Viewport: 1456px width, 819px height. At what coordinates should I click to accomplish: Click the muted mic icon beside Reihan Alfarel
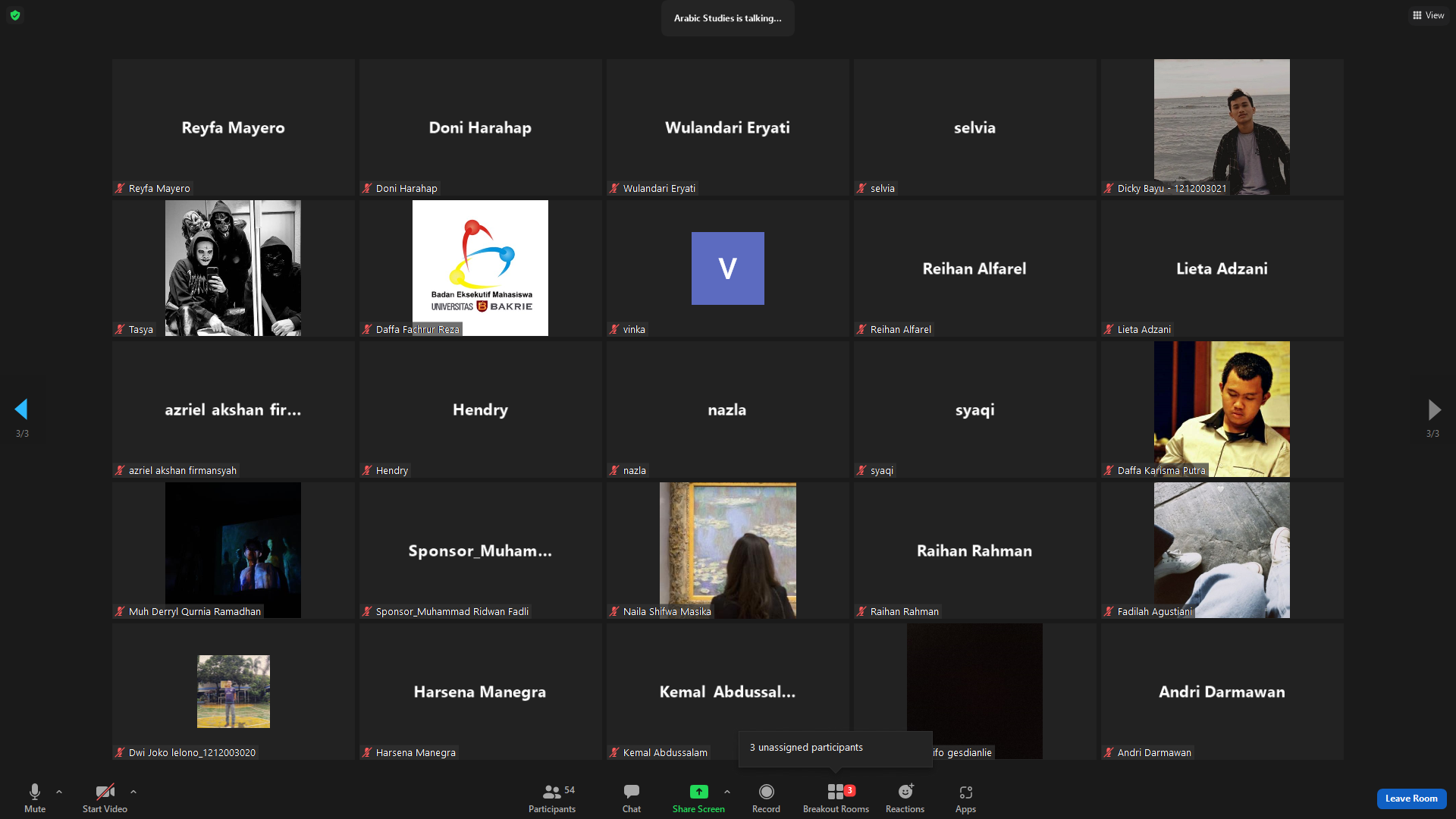(861, 329)
